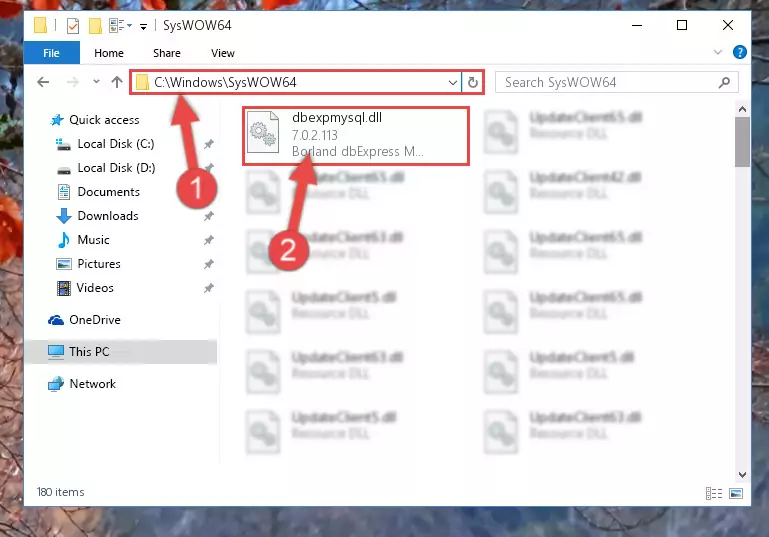Click the scrollbar up arrow
The image size is (769, 537).
[742, 109]
